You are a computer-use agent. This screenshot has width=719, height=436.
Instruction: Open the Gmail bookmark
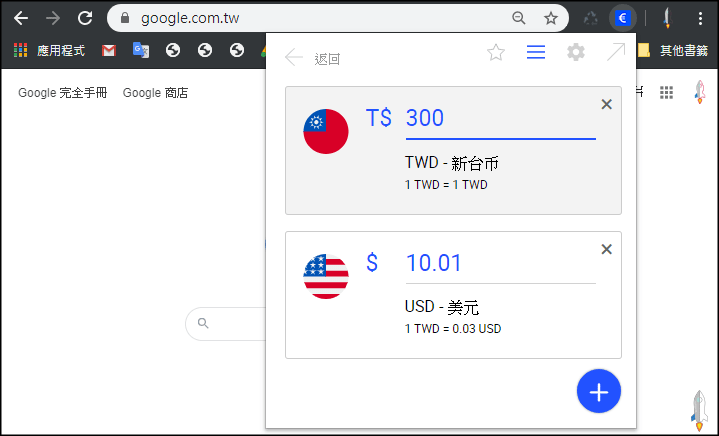(109, 50)
